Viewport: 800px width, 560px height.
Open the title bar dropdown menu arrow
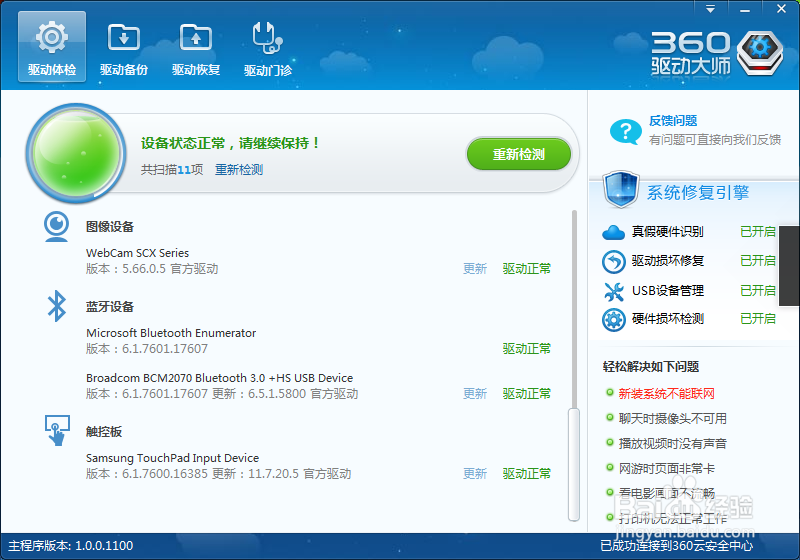(710, 9)
